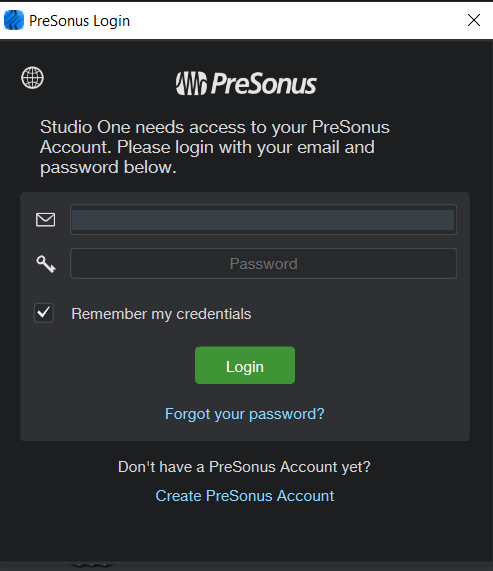Image resolution: width=493 pixels, height=571 pixels.
Task: Click blank title bar space before close
Action: click(291, 20)
